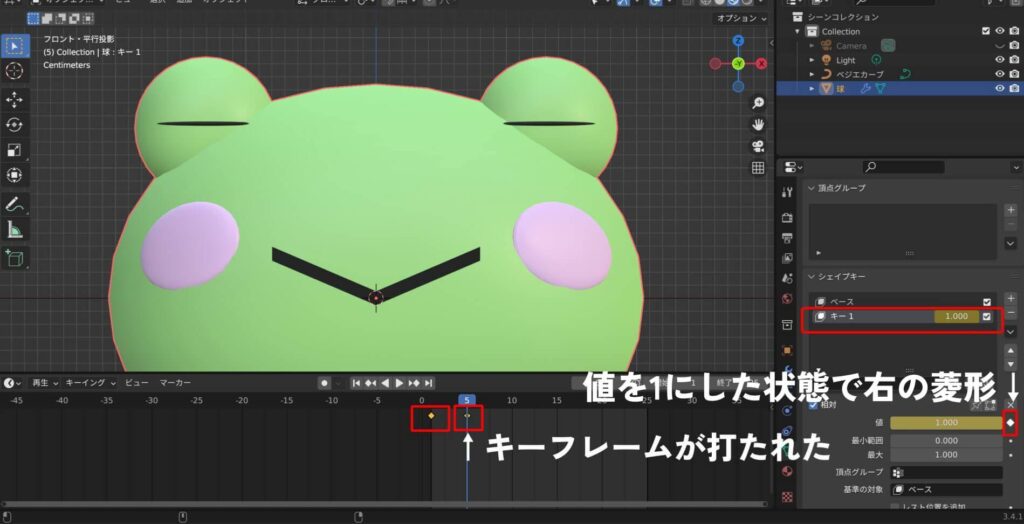Open the オプション dropdown
The height and width of the screenshot is (524, 1024).
click(x=738, y=19)
